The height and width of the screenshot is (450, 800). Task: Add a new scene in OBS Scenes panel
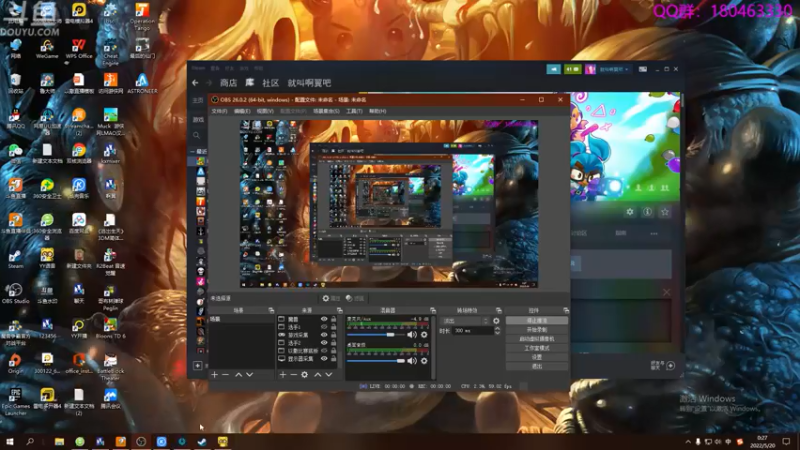[214, 374]
